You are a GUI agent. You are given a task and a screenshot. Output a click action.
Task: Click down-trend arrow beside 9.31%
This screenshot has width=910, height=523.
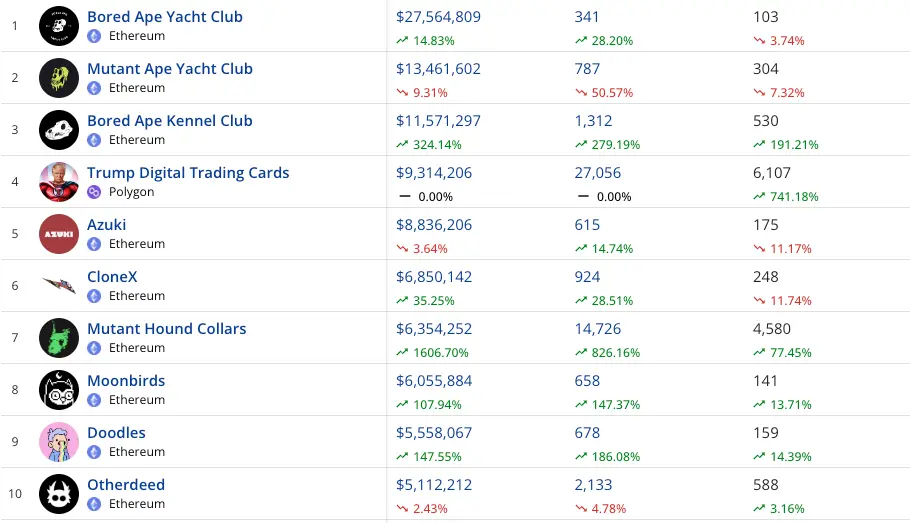pyautogui.click(x=402, y=92)
